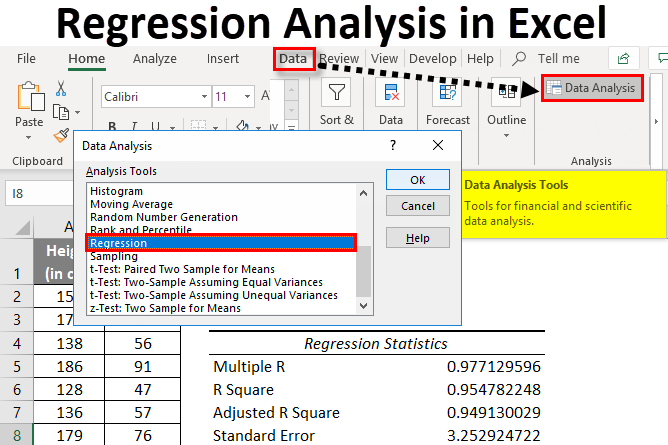Image resolution: width=668 pixels, height=445 pixels.
Task: Click Cancel in Data Analysis dialog
Action: tap(418, 206)
